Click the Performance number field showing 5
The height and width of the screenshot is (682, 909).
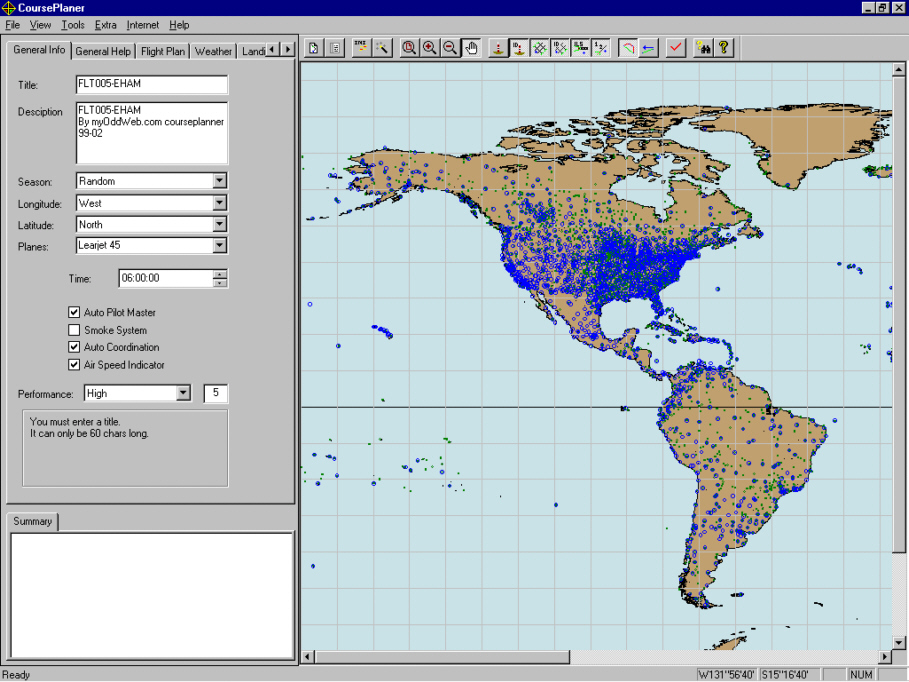(x=216, y=393)
